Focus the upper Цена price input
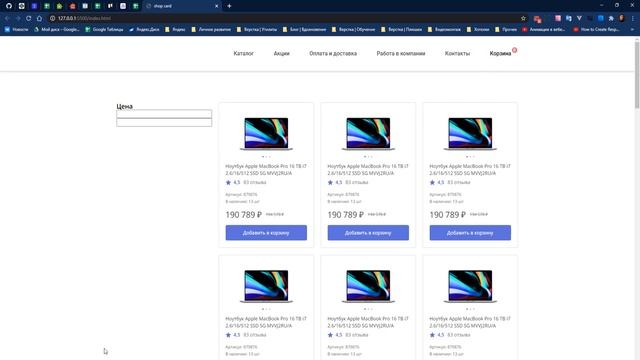640x360 pixels. [x=164, y=114]
